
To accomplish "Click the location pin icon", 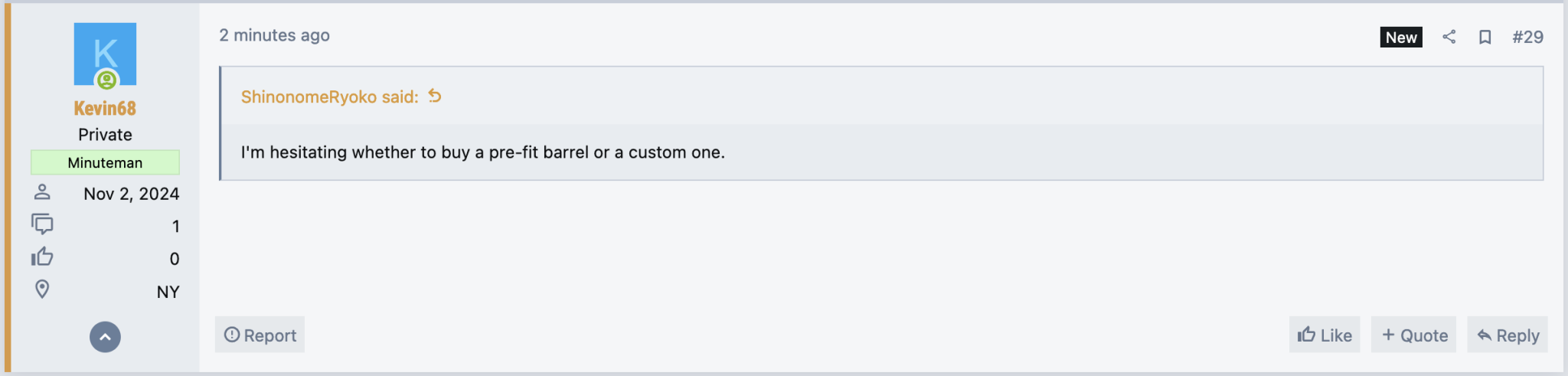I will 42,289.
